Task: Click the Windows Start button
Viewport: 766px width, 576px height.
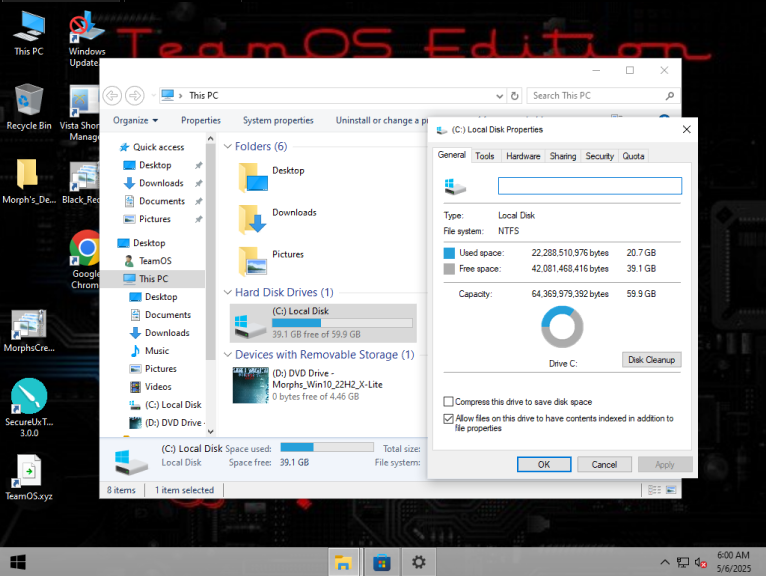Action: point(18,562)
